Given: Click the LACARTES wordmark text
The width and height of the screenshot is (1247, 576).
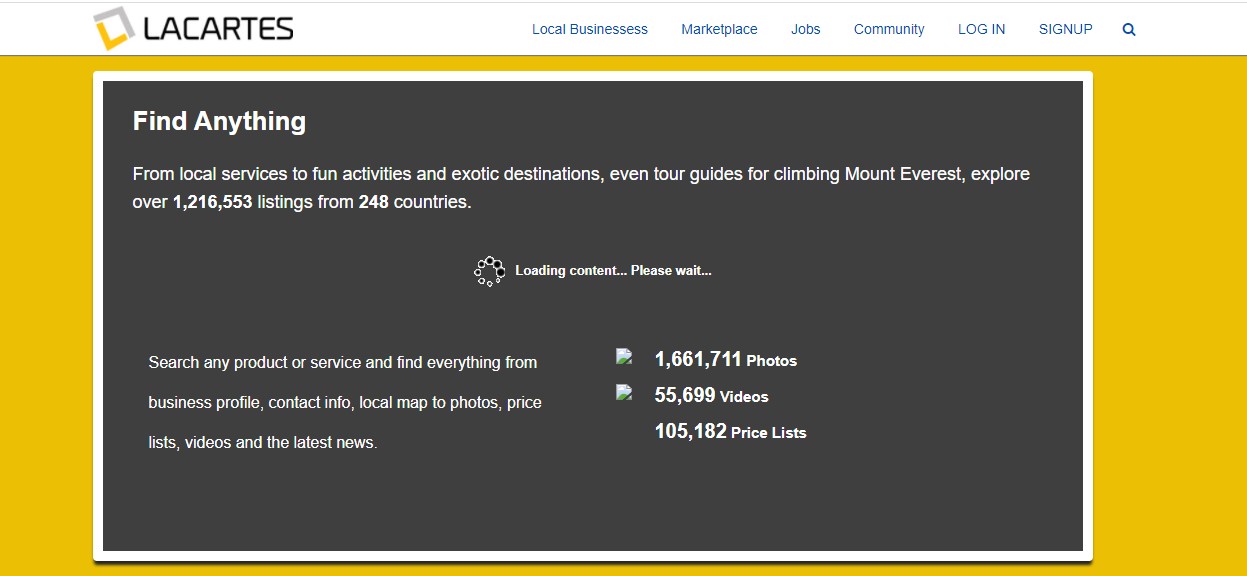Looking at the screenshot, I should [218, 30].
